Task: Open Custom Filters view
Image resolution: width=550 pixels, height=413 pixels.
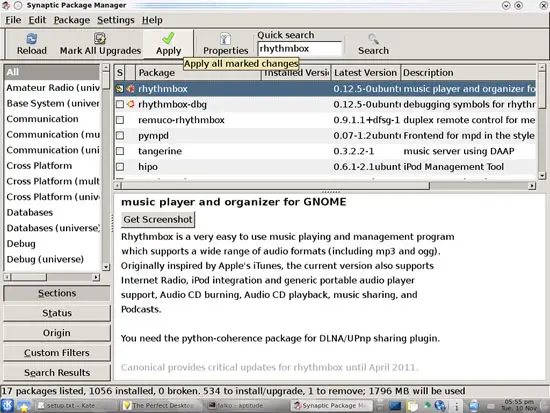Action: [57, 353]
